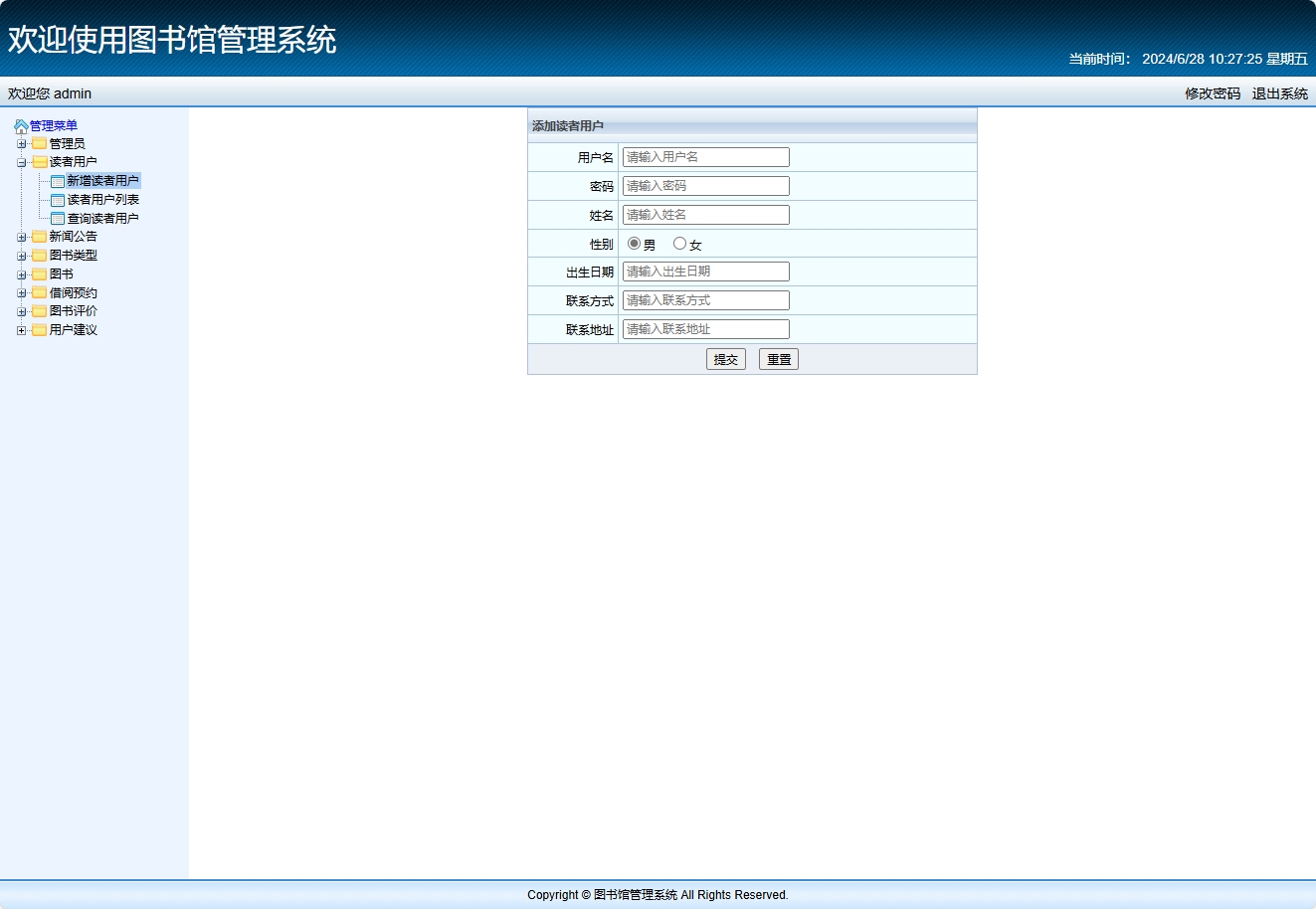Select the 女 gender radio button

(x=679, y=242)
